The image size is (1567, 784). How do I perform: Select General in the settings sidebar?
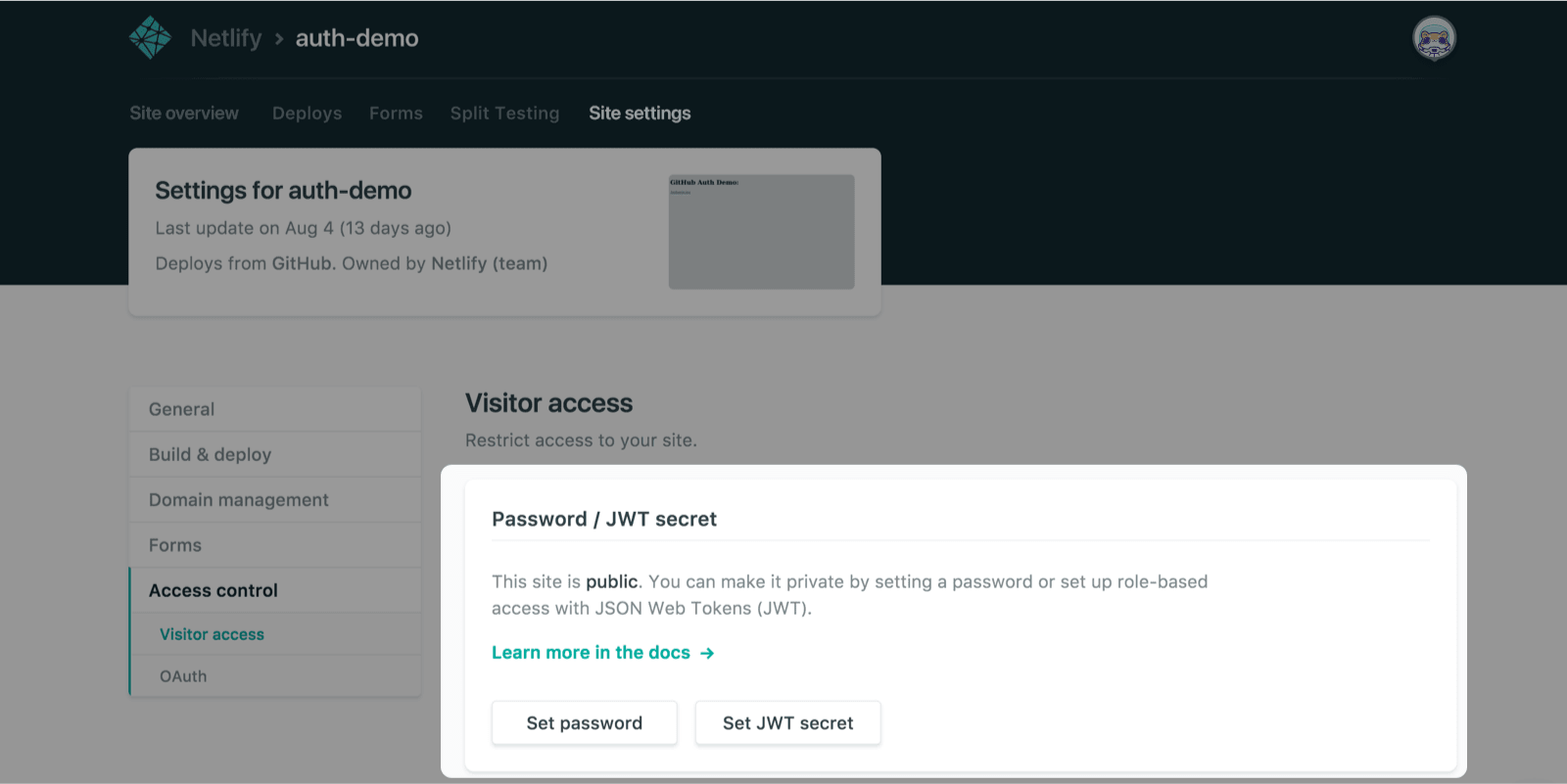click(x=182, y=409)
